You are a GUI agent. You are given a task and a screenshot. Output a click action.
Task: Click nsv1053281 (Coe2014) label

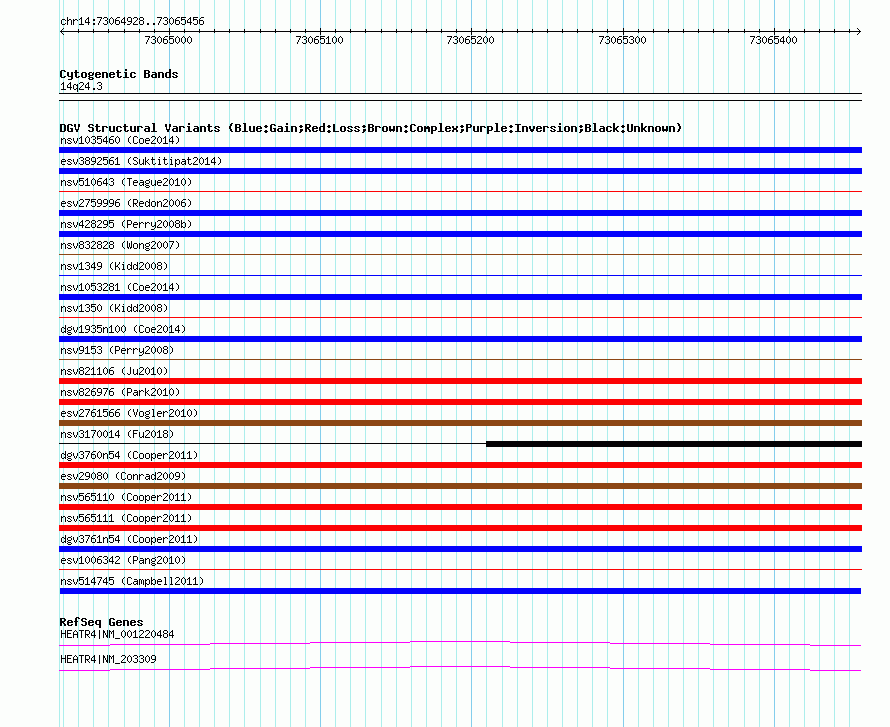click(x=120, y=287)
